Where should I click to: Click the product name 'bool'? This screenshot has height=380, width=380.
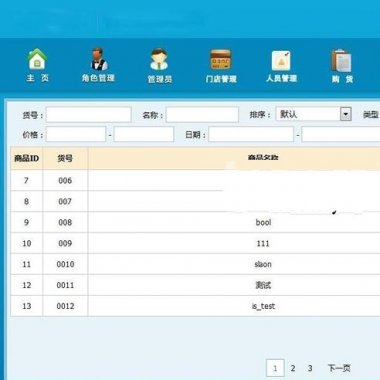[x=263, y=222]
